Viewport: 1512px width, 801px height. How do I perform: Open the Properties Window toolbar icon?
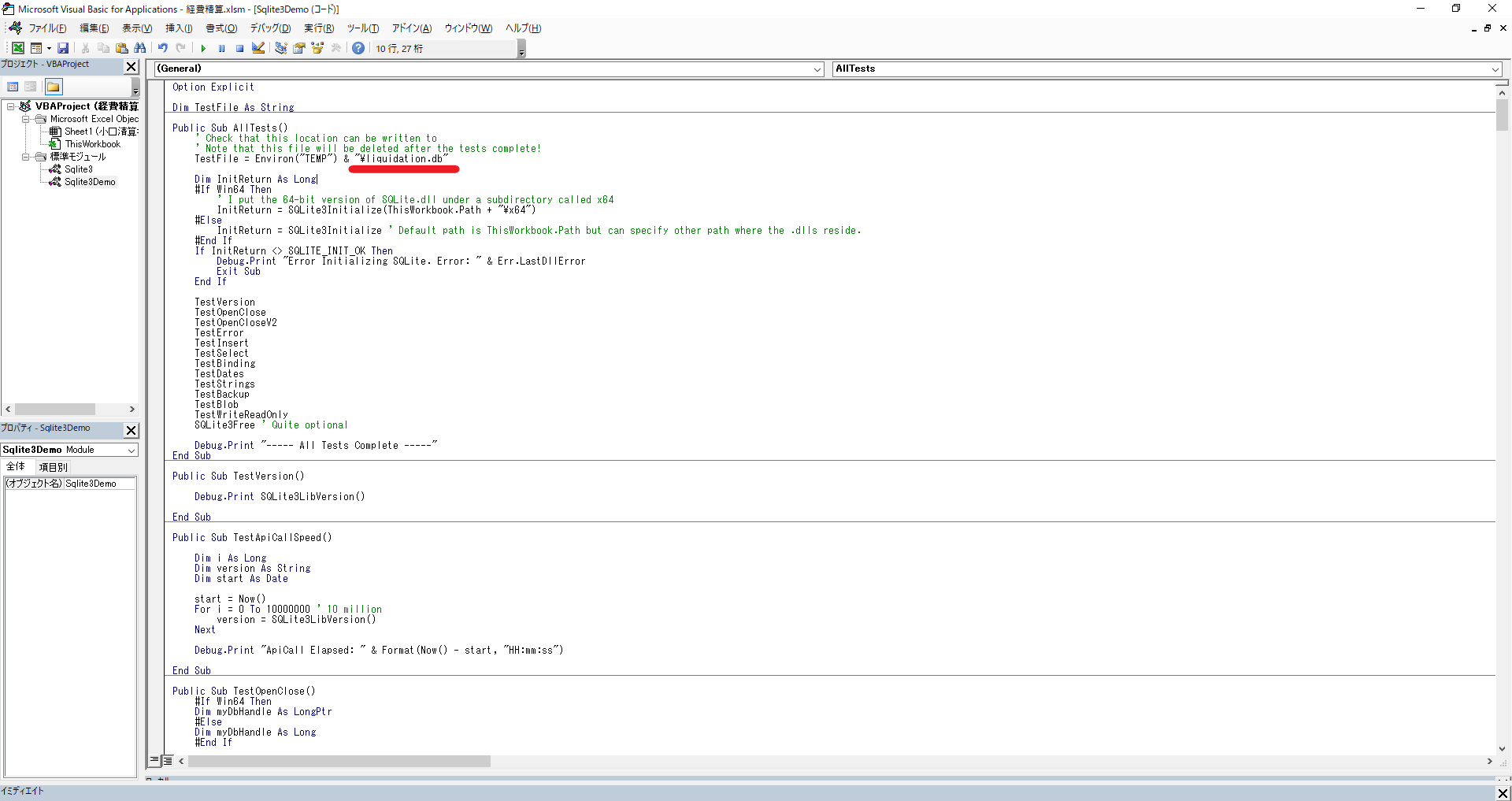point(299,48)
